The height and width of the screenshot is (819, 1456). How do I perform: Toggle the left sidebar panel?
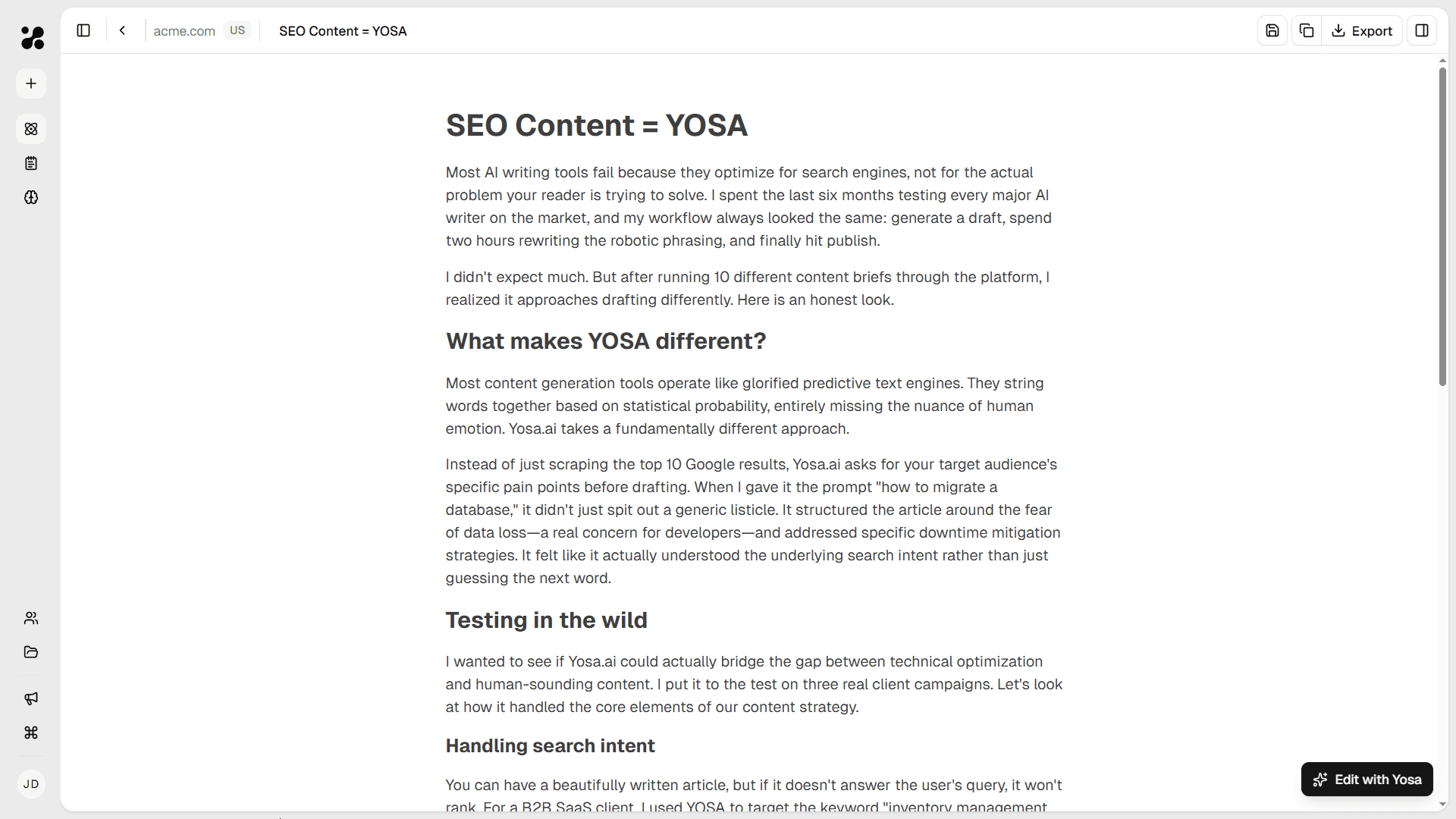pyautogui.click(x=83, y=30)
